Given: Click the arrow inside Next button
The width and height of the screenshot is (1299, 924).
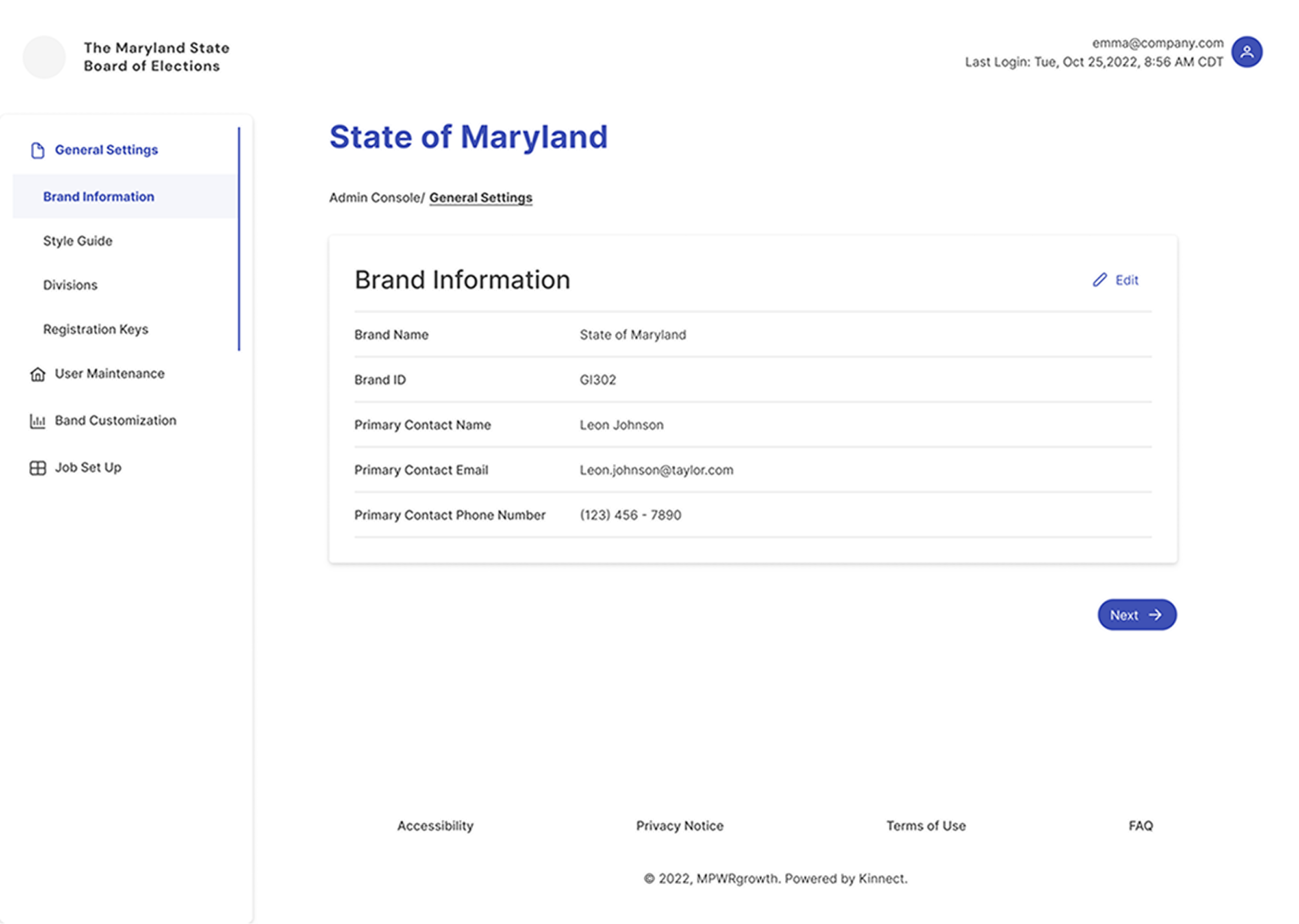Looking at the screenshot, I should (1155, 615).
